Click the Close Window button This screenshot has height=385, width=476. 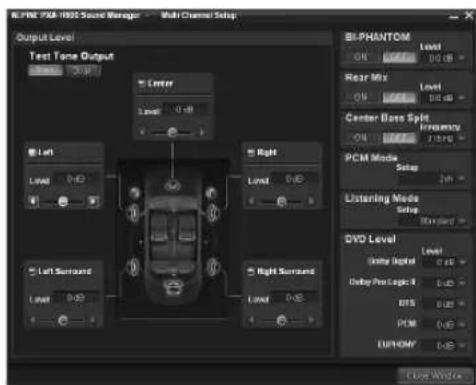click(434, 376)
